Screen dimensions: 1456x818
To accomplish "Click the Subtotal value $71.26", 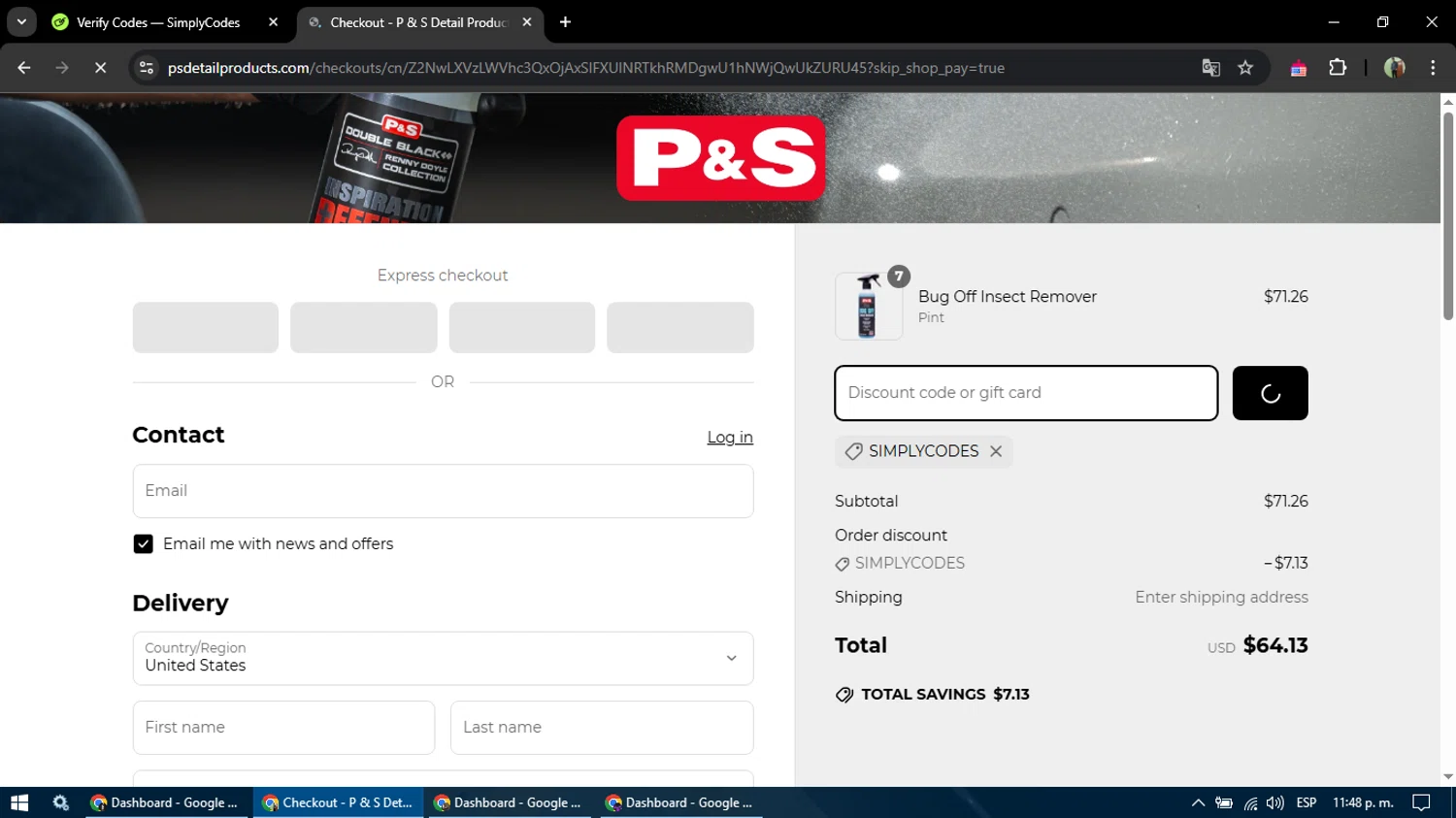I will [x=1286, y=502].
